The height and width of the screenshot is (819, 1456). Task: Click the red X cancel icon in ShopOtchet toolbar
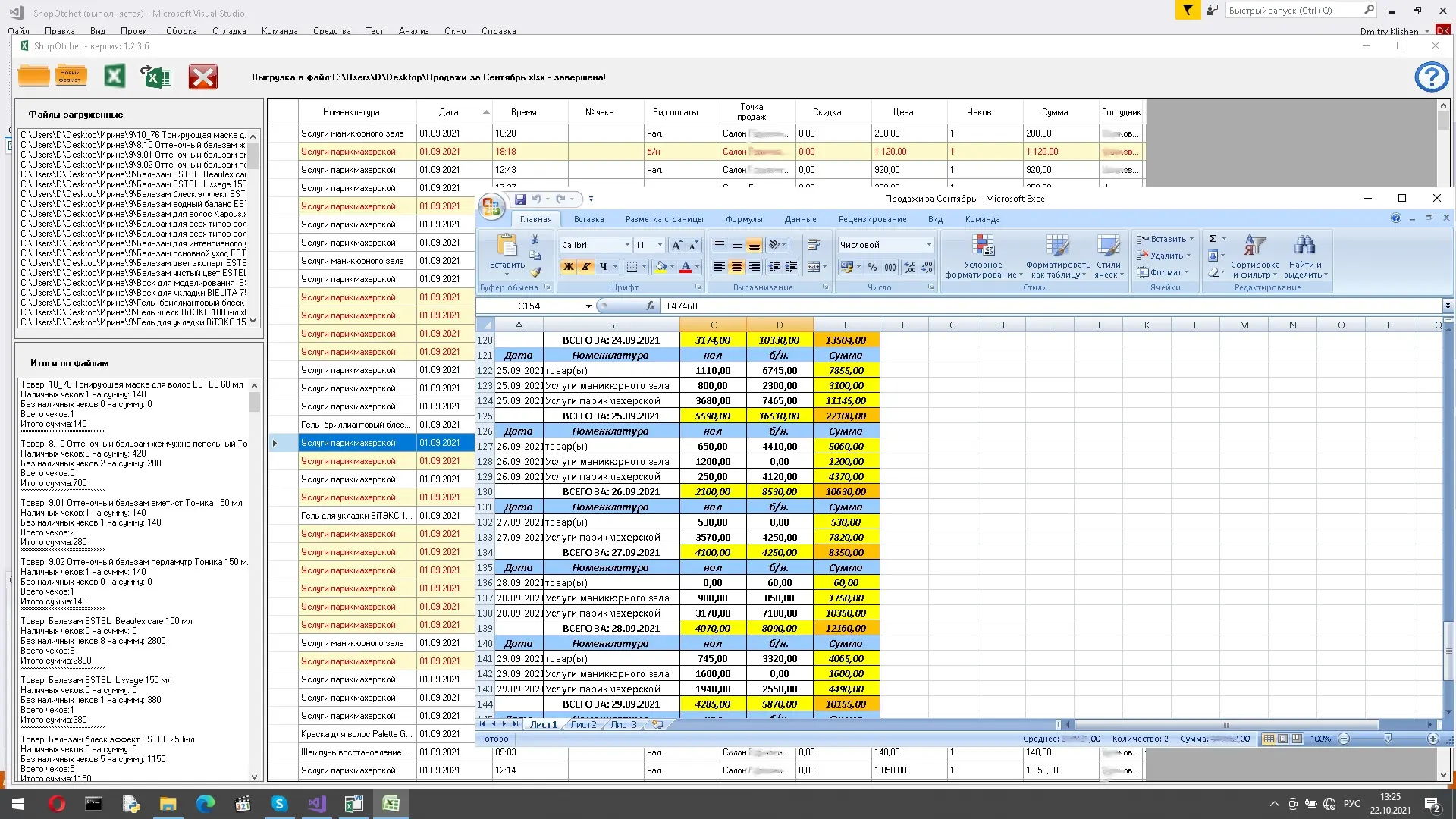click(202, 77)
